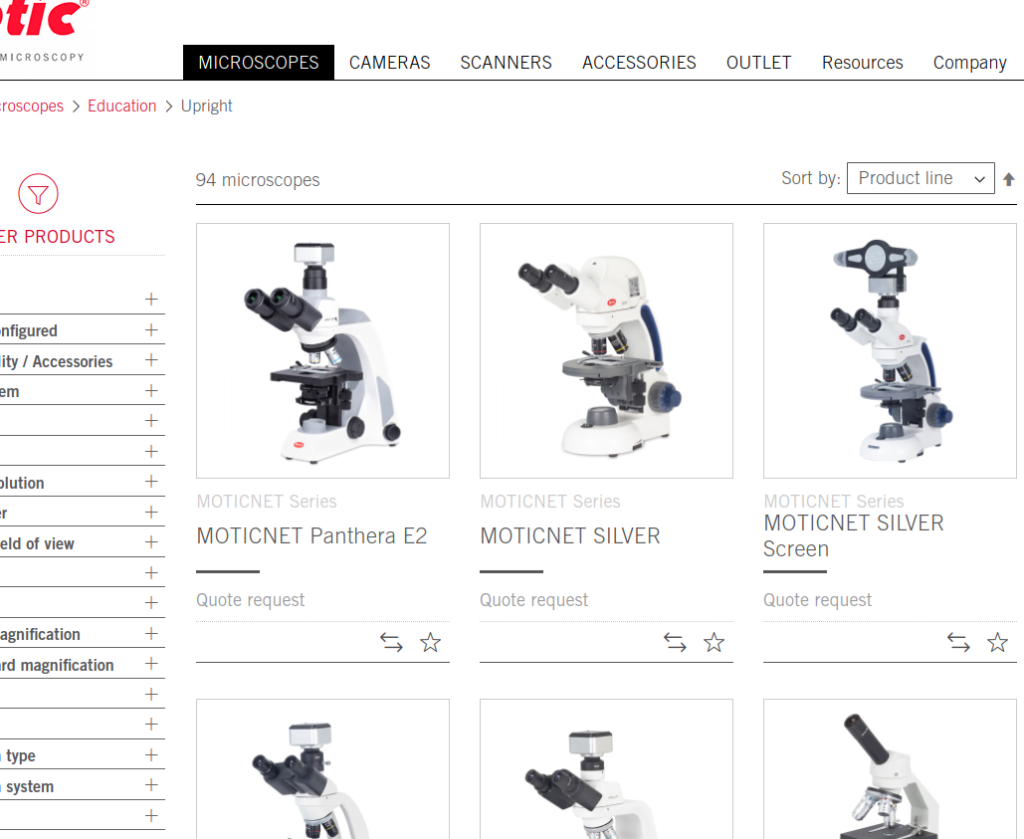Expand the 'nfigured' filter section
Viewport: 1024px width, 839px height.
coord(82,330)
